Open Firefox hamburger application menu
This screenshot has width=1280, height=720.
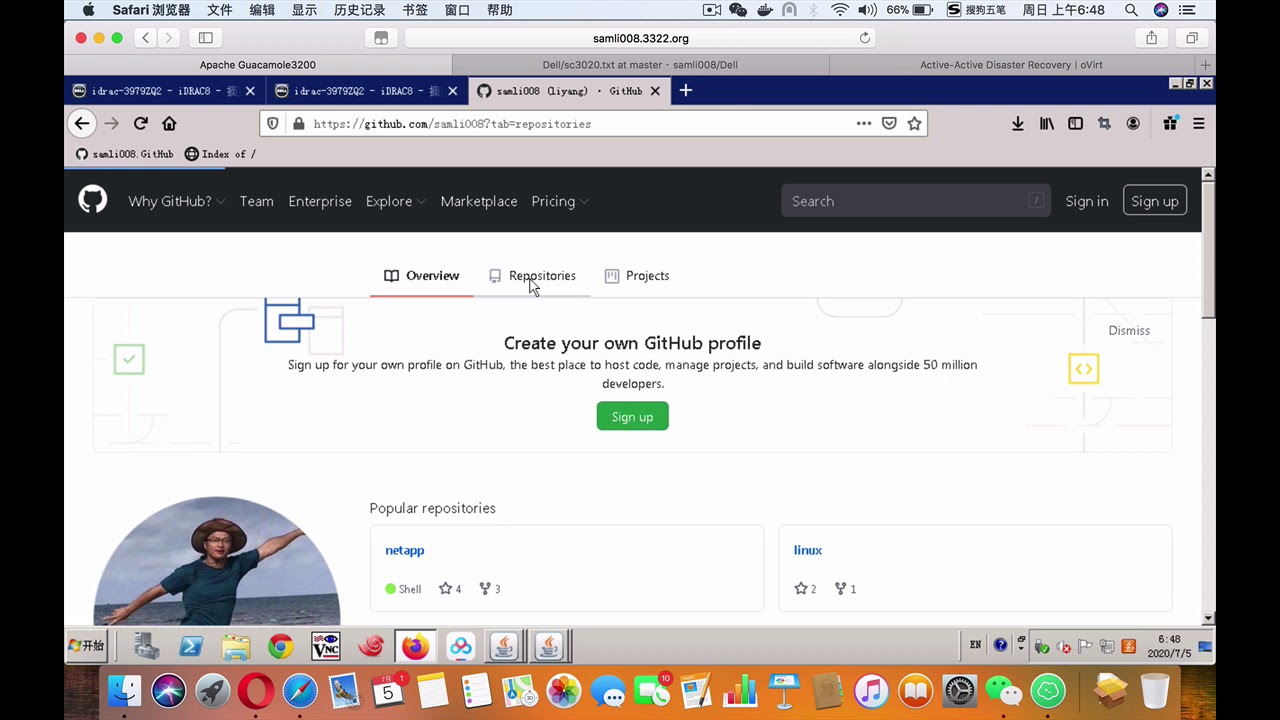(1199, 123)
